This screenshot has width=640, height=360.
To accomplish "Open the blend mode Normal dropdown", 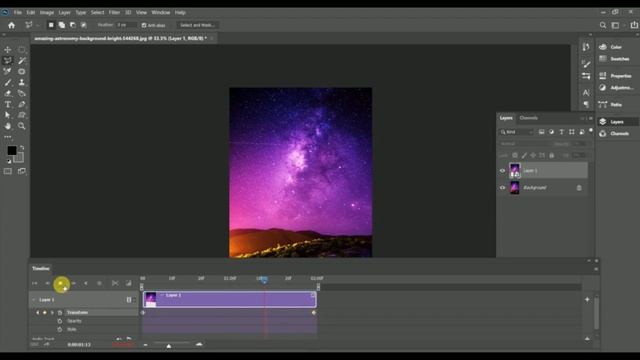I will (x=524, y=144).
